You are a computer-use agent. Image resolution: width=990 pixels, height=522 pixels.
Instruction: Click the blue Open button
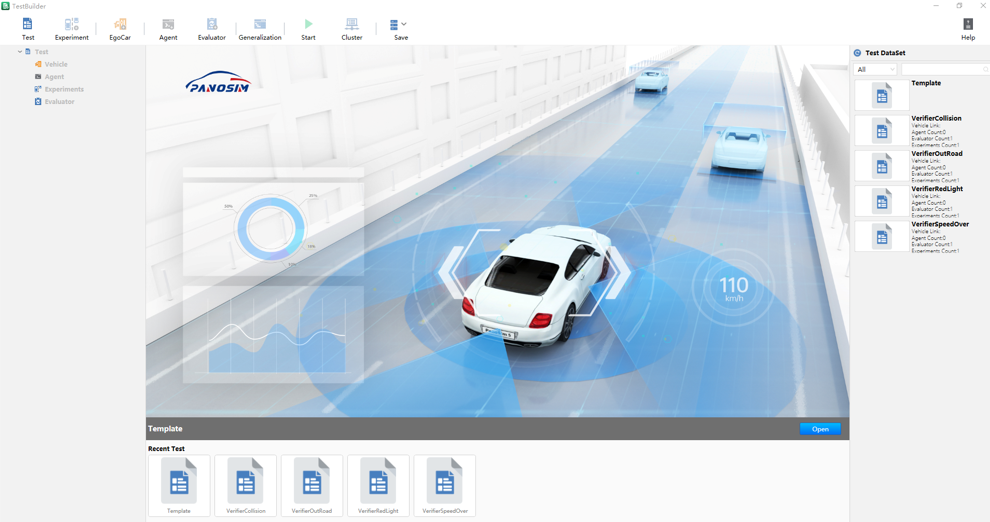(x=819, y=429)
